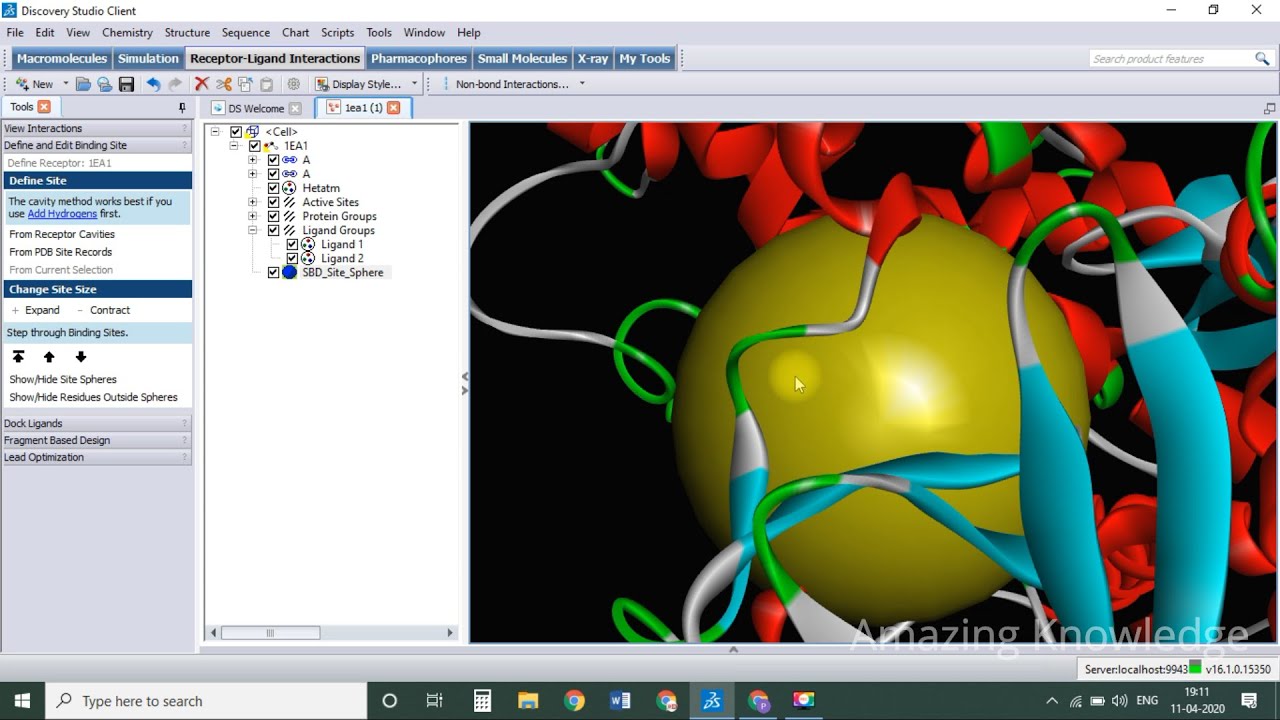Open Calculator from the taskbar
The width and height of the screenshot is (1280, 720).
tap(482, 701)
